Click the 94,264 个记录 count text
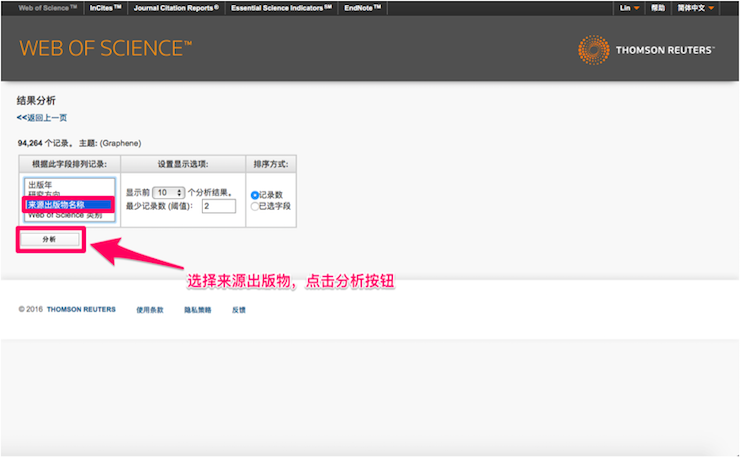Image resolution: width=740 pixels, height=458 pixels. click(45, 143)
